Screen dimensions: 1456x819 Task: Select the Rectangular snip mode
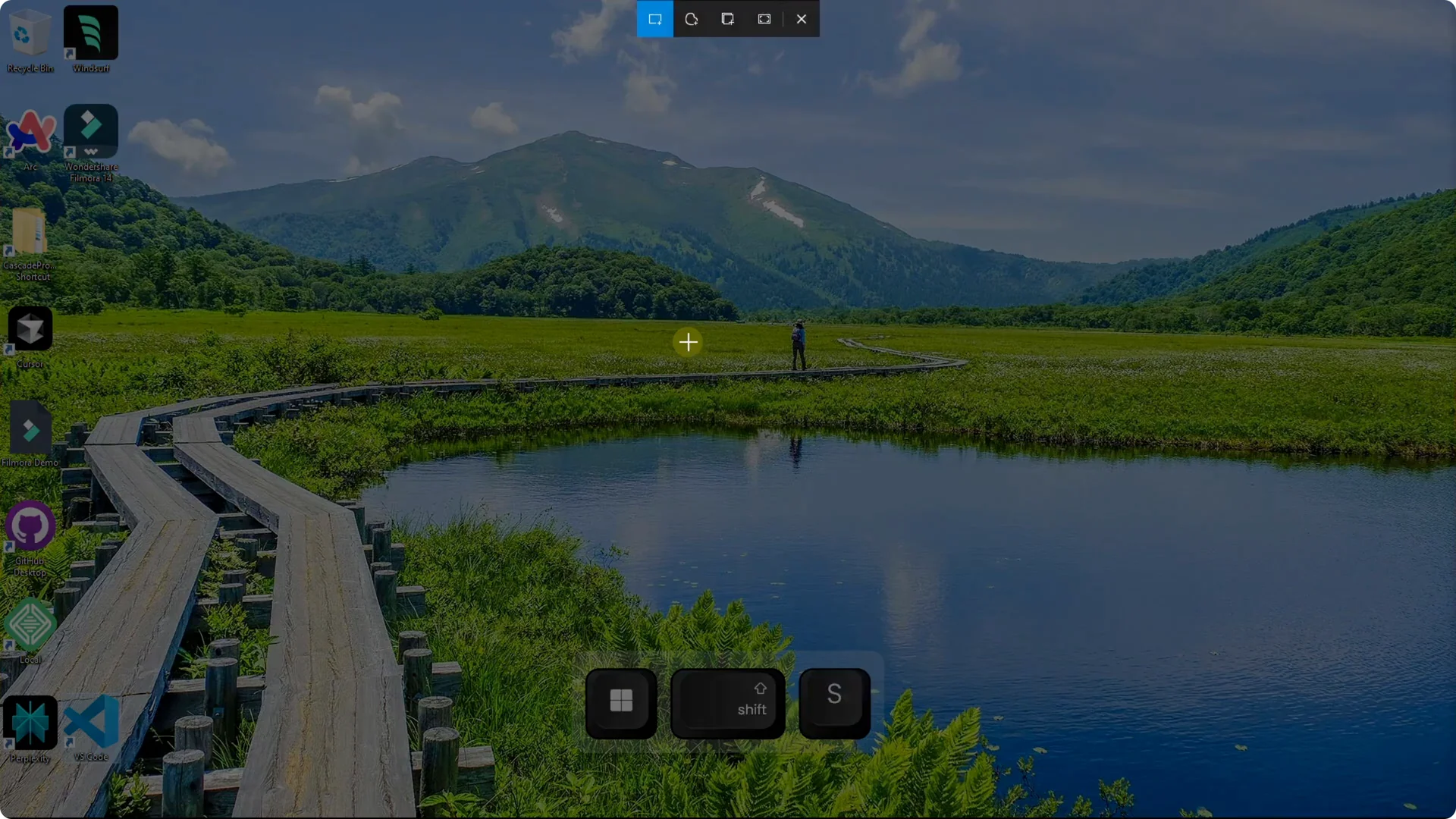pos(654,19)
